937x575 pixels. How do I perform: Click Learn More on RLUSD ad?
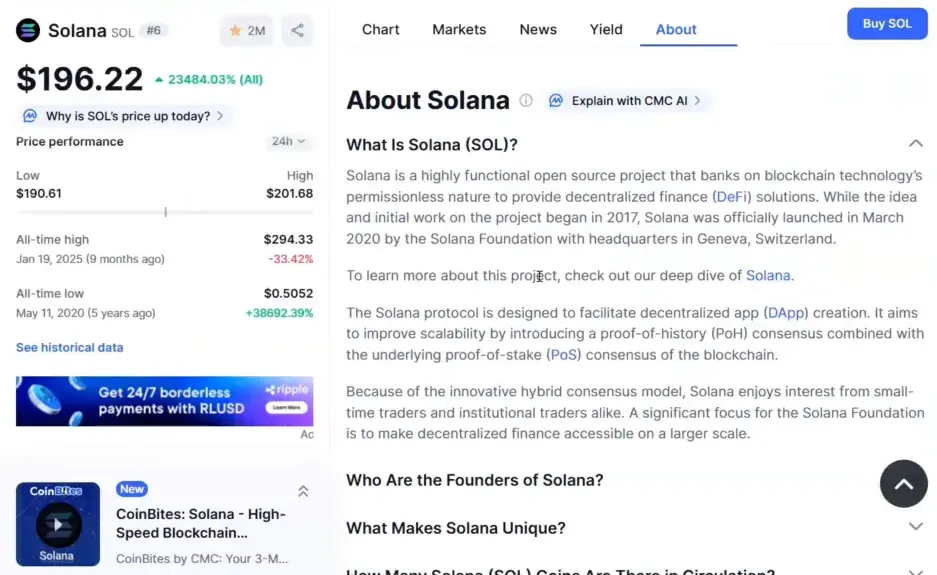pyautogui.click(x=286, y=408)
